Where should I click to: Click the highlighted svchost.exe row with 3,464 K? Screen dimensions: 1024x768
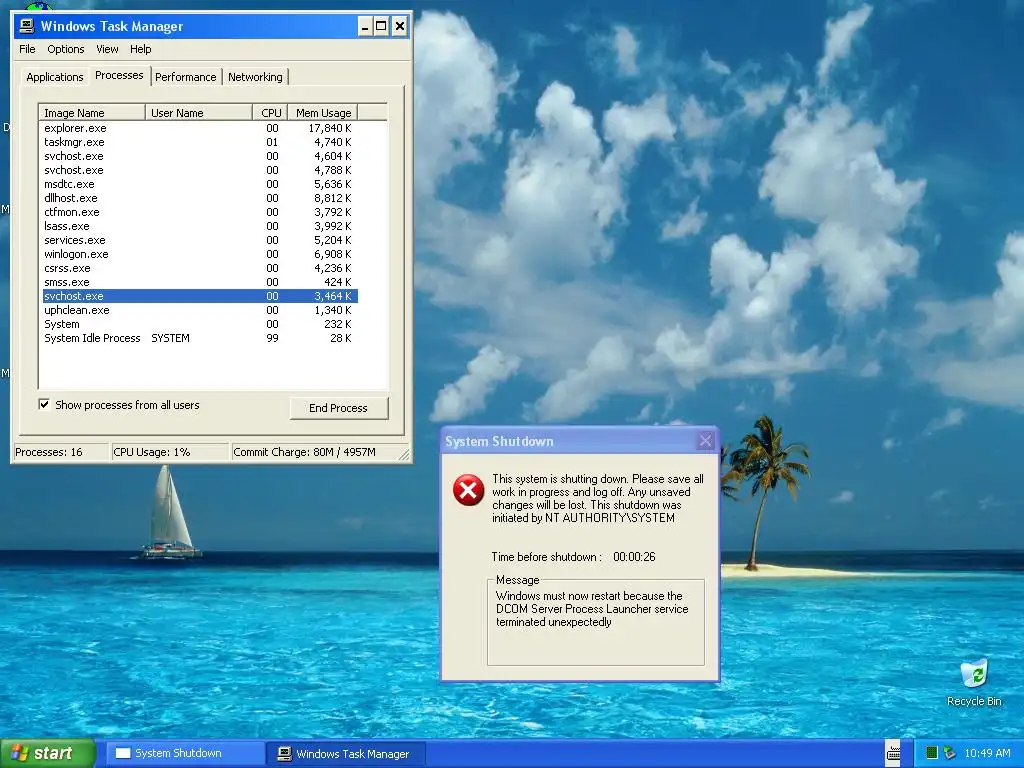(199, 296)
